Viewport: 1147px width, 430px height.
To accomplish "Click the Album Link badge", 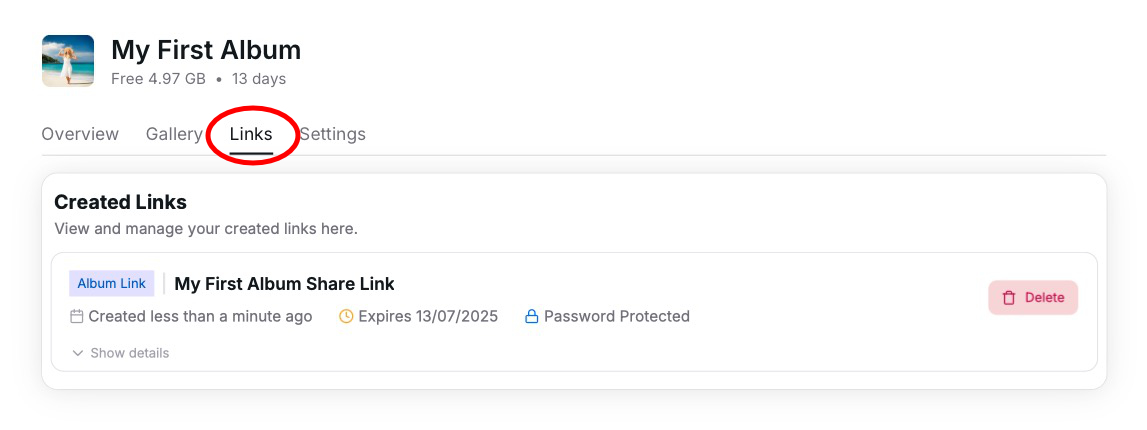I will (x=112, y=284).
